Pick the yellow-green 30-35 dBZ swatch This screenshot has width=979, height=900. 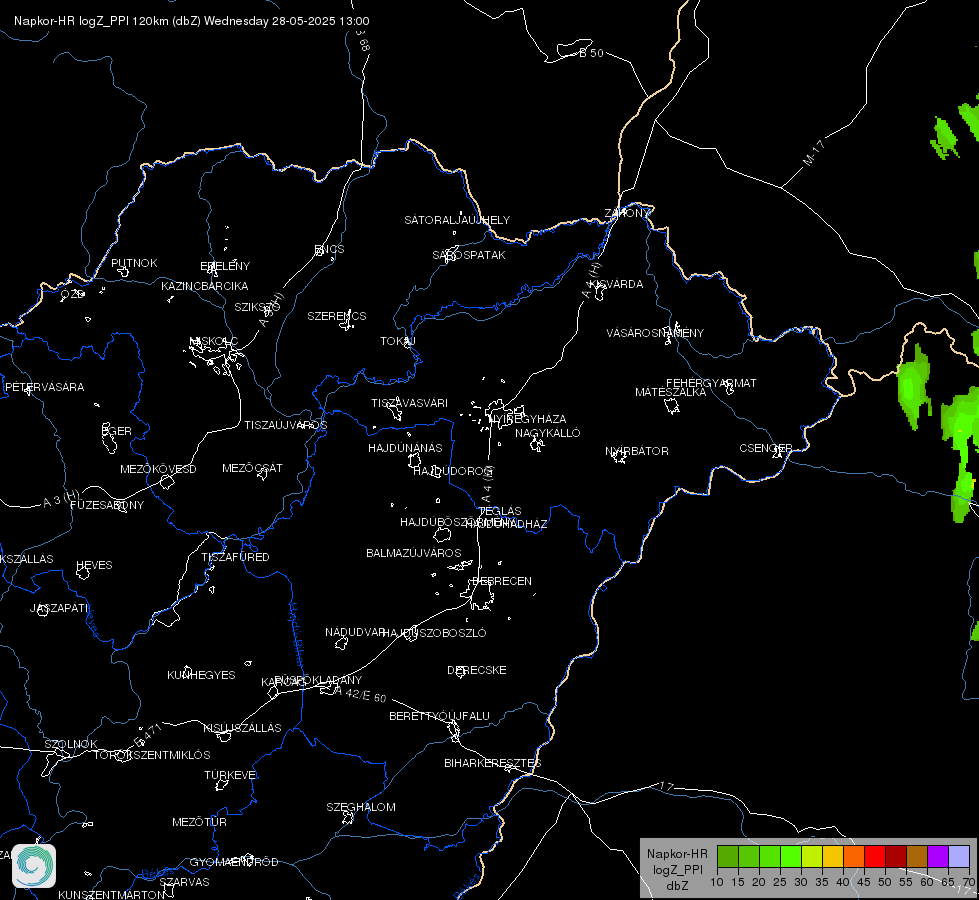(x=811, y=856)
